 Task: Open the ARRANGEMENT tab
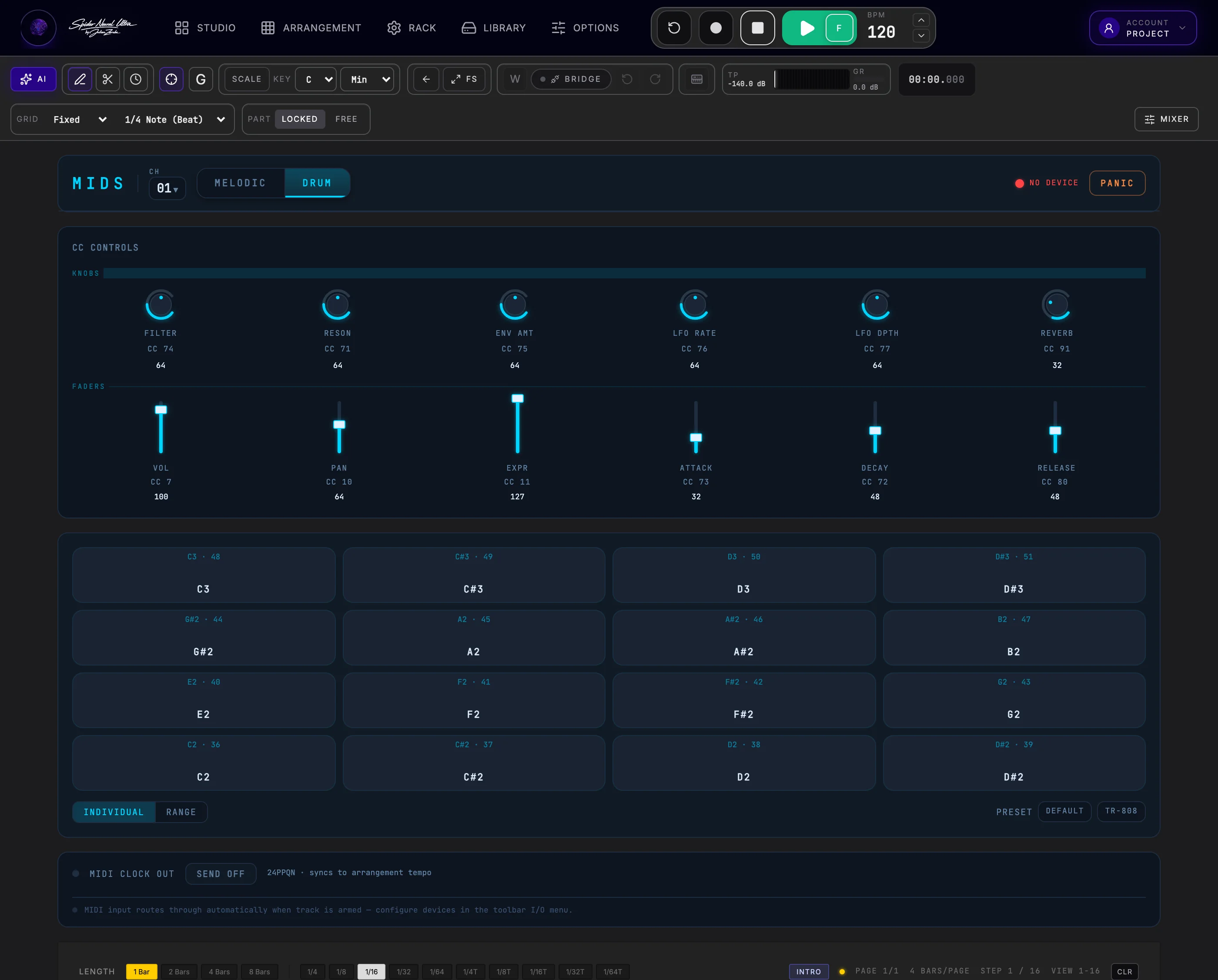point(311,28)
